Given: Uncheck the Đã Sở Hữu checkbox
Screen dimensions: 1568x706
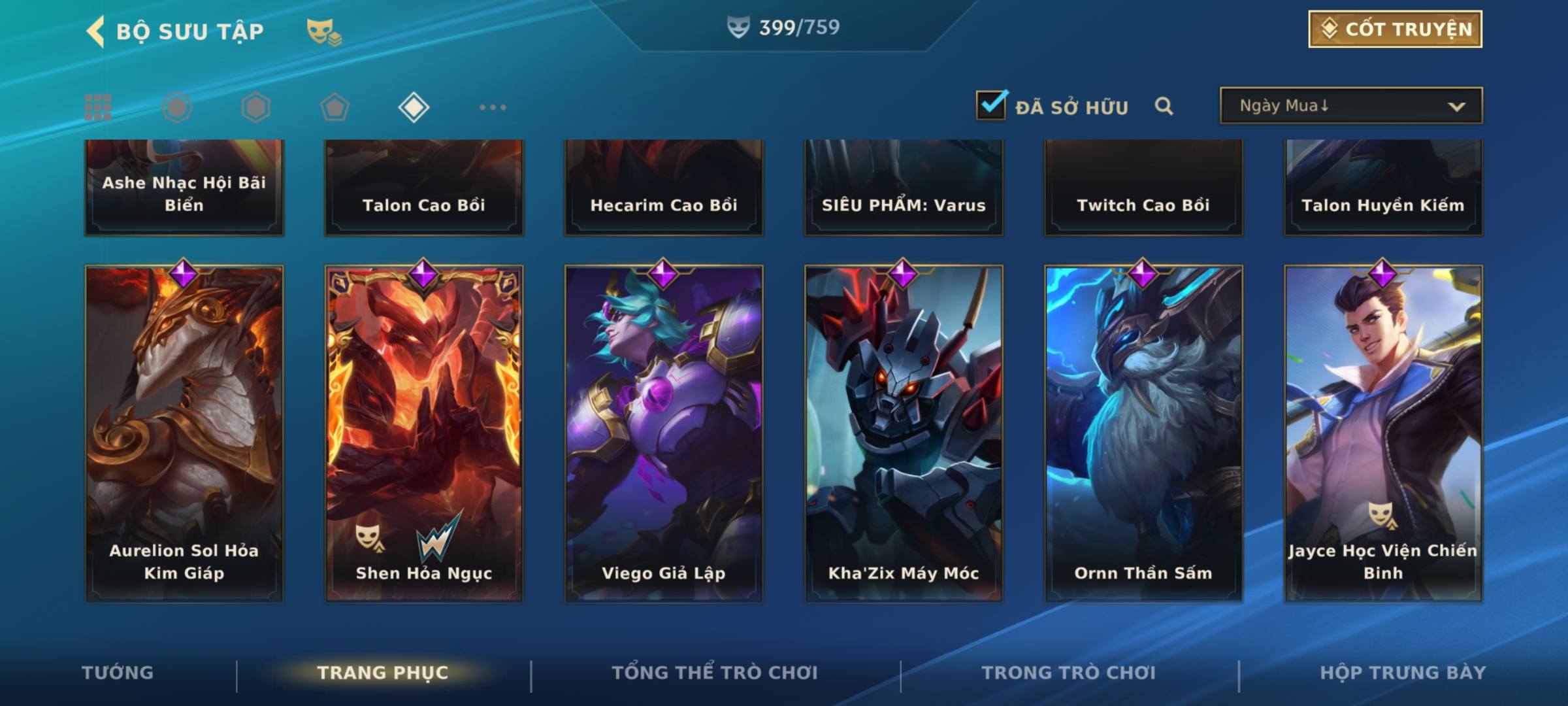Looking at the screenshot, I should pos(992,105).
